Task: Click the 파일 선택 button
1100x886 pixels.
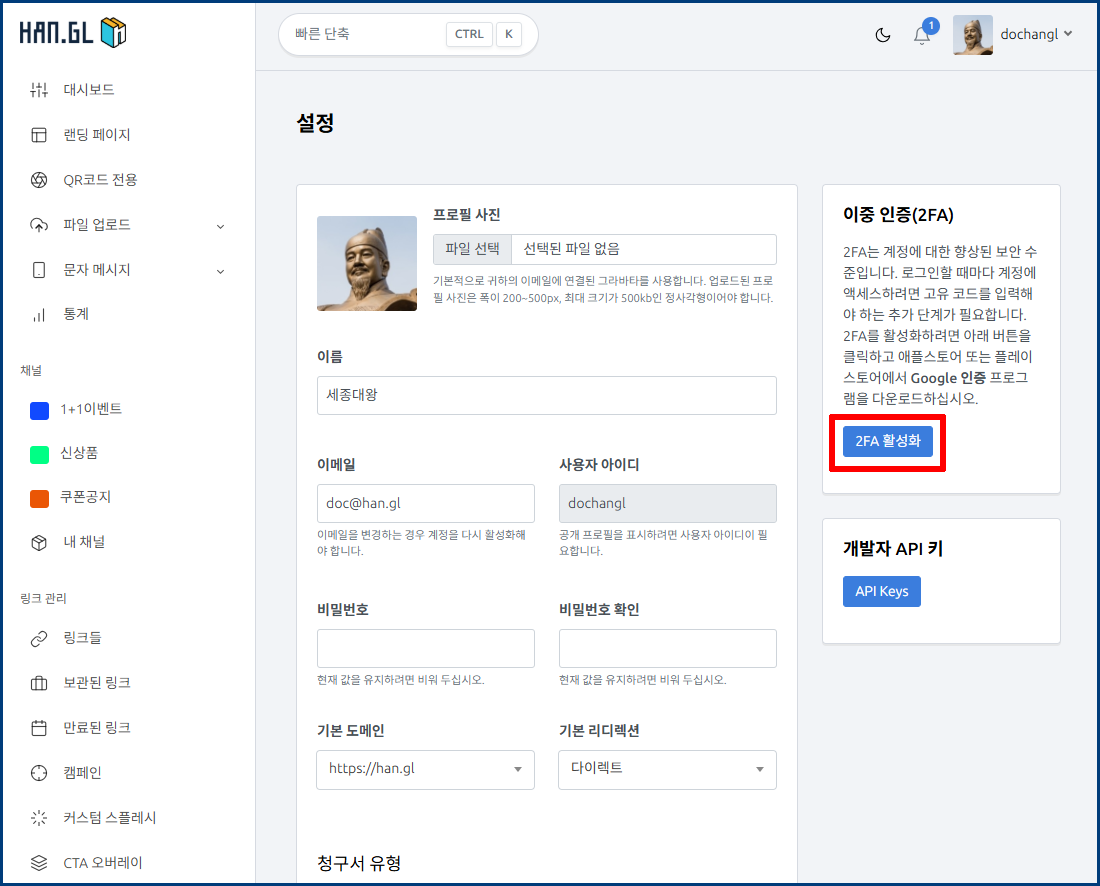Action: [x=472, y=249]
